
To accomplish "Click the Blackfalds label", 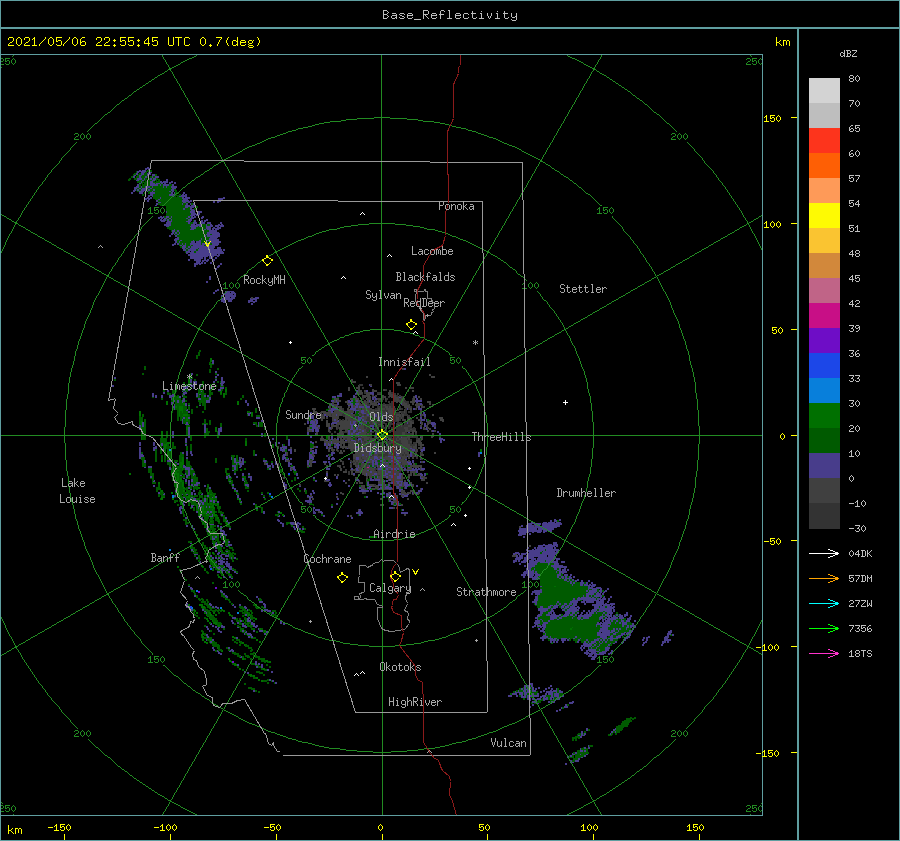I will 425,277.
